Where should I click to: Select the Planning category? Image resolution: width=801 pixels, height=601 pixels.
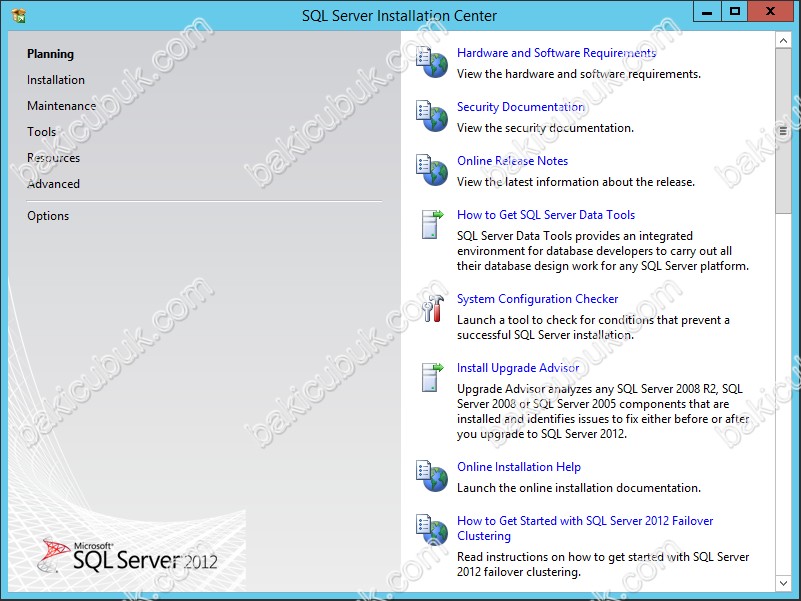coord(50,54)
